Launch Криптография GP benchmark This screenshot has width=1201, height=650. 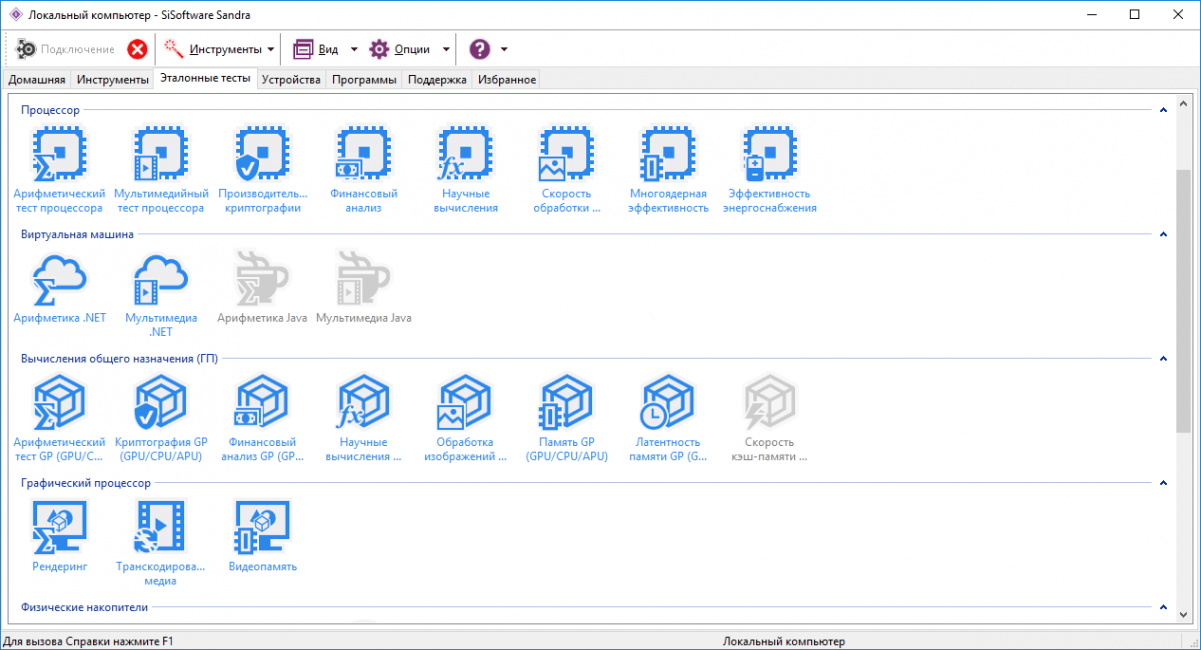(x=160, y=418)
